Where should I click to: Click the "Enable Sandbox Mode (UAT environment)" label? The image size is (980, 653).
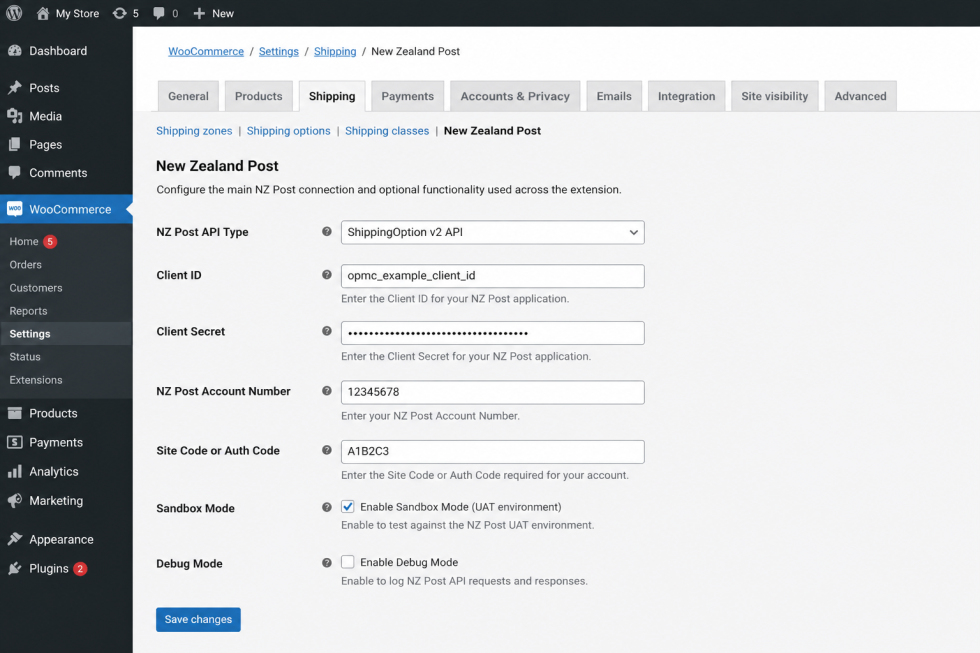point(461,507)
